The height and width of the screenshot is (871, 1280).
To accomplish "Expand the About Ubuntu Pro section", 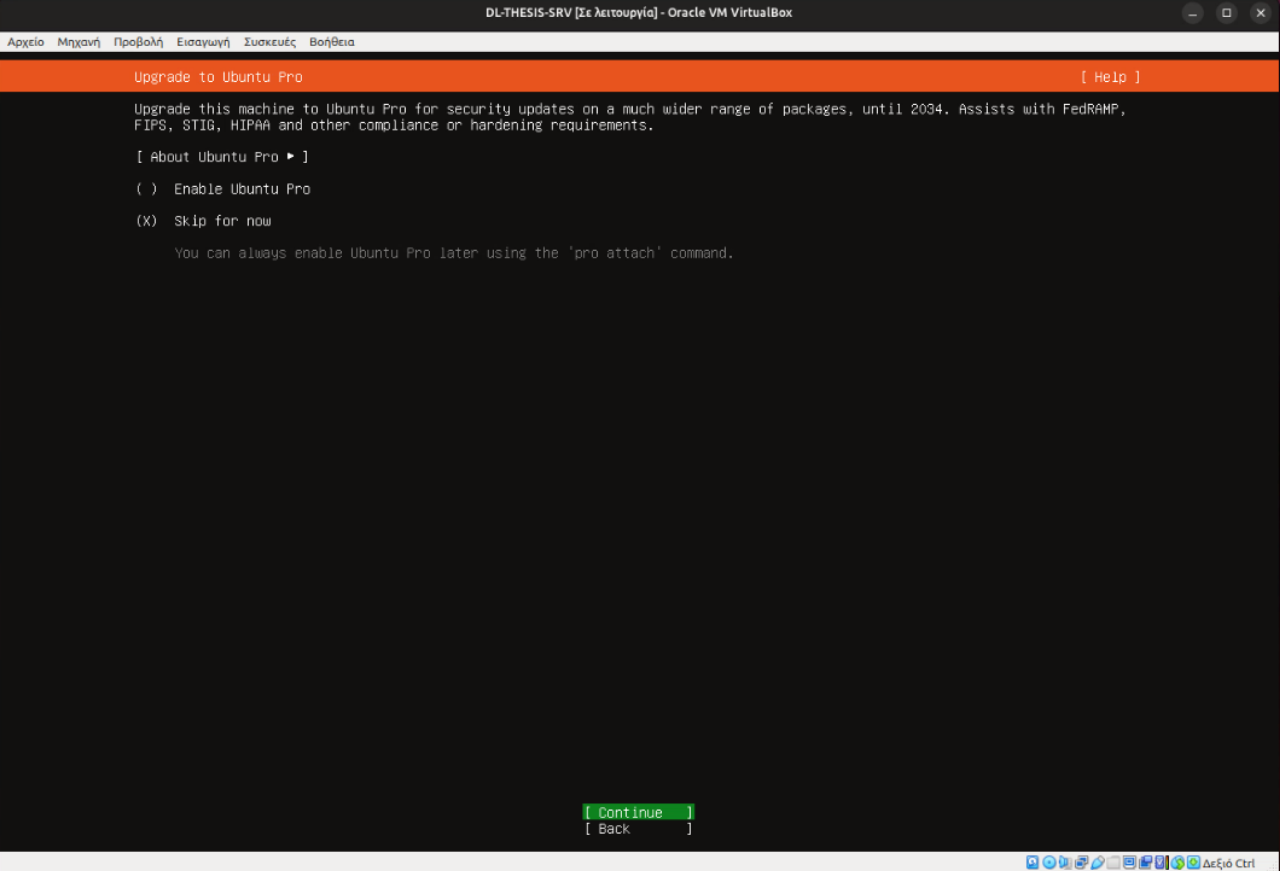I will [223, 157].
